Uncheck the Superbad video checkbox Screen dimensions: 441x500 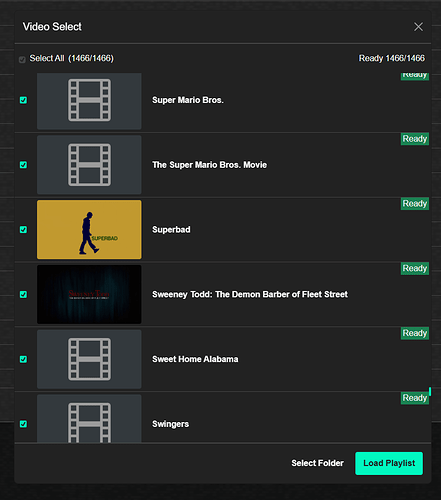(x=23, y=230)
